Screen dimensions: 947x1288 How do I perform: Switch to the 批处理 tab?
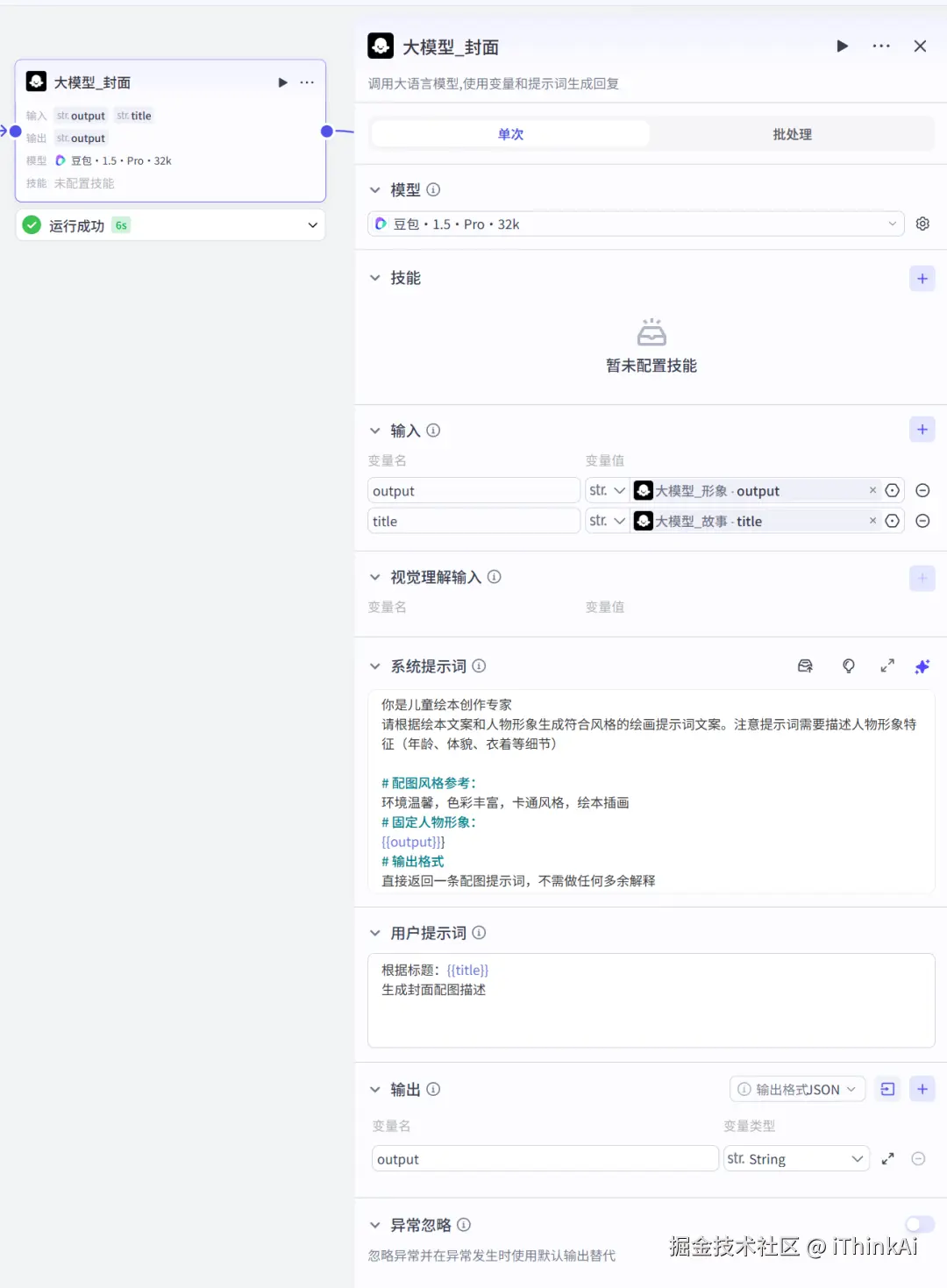click(792, 133)
